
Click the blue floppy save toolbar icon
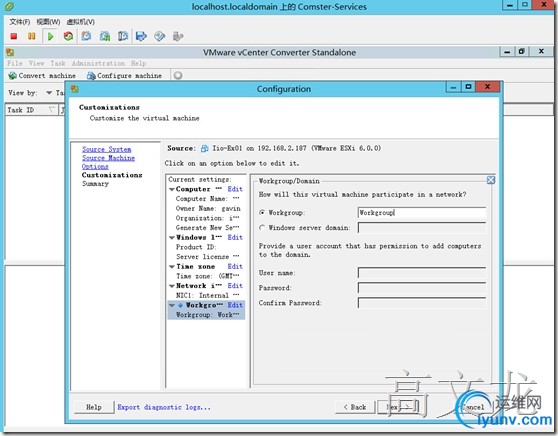(x=141, y=36)
